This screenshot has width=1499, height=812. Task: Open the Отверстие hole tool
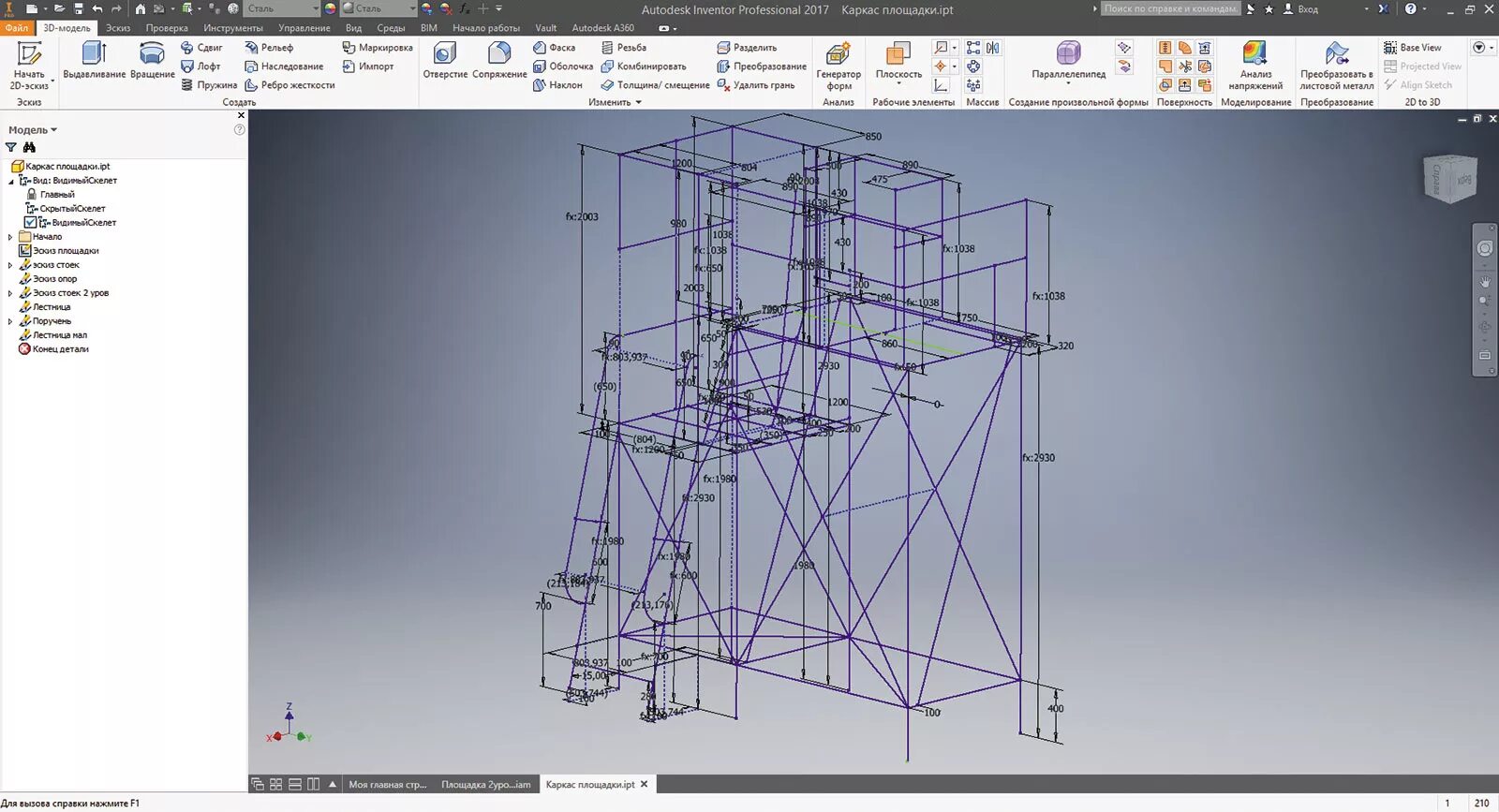(x=445, y=62)
